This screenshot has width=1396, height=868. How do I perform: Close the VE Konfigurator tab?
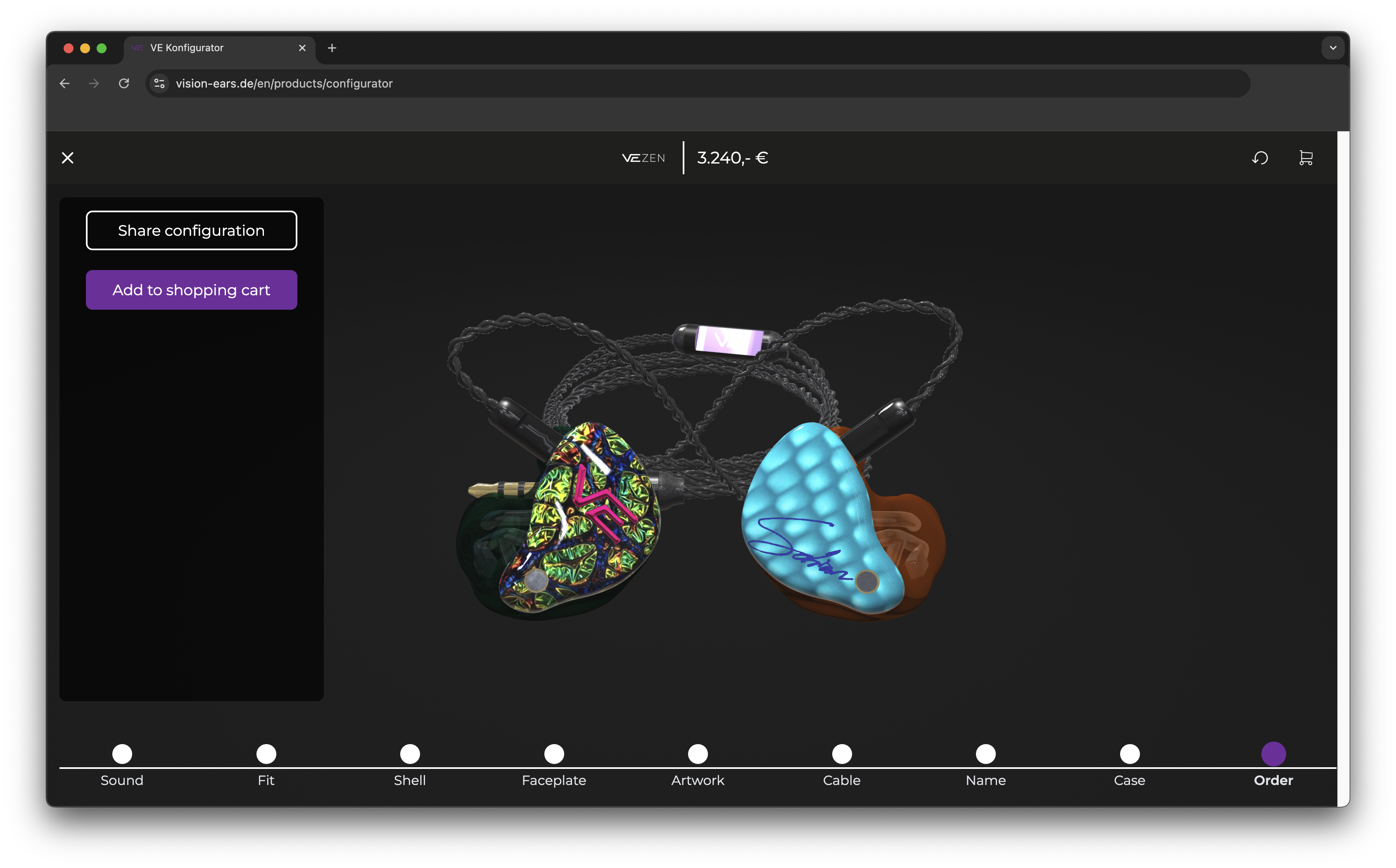click(302, 48)
